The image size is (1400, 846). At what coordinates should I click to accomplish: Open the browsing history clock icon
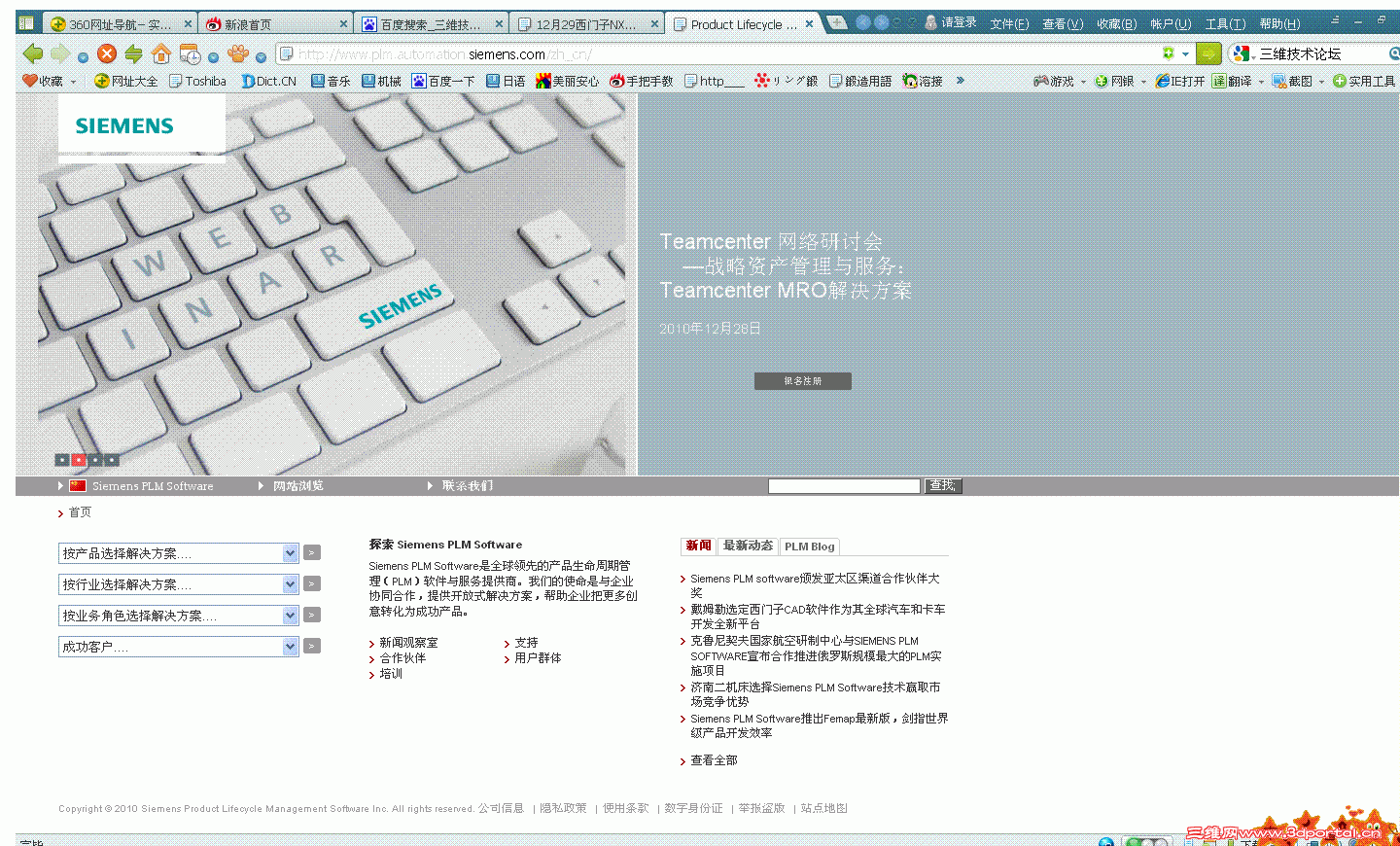point(190,54)
